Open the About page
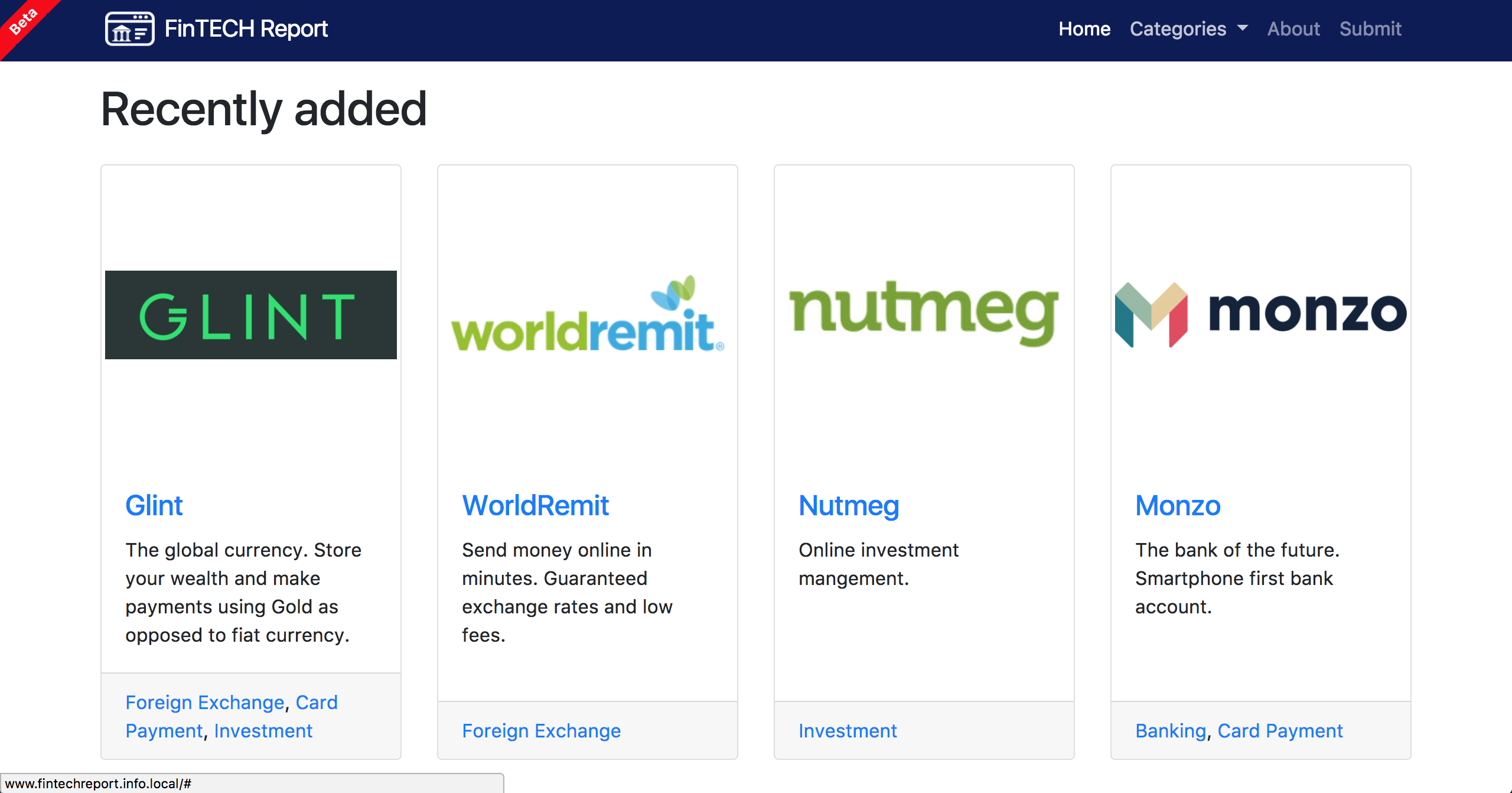1512x793 pixels. (x=1294, y=28)
